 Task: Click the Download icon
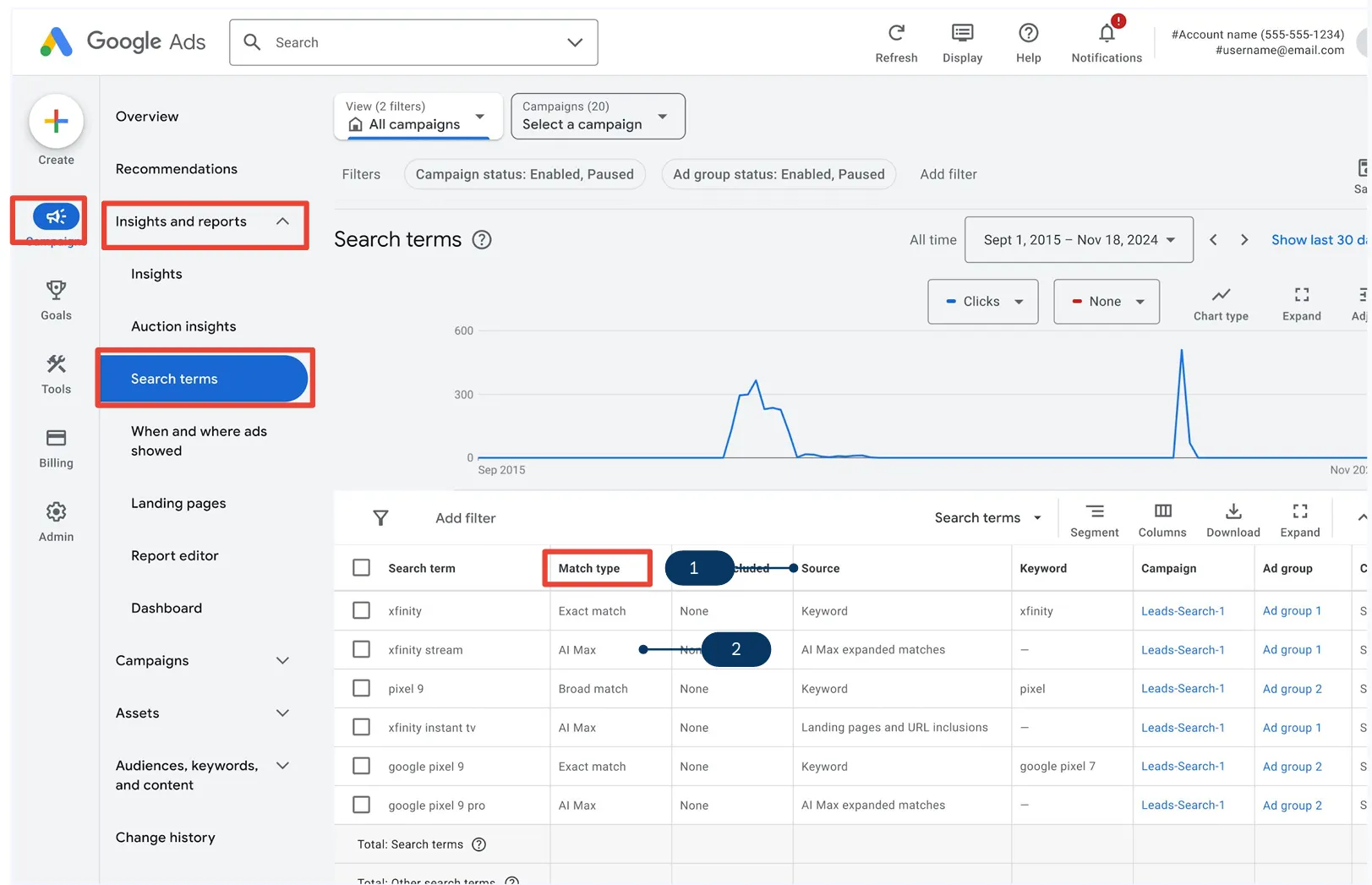(x=1233, y=511)
